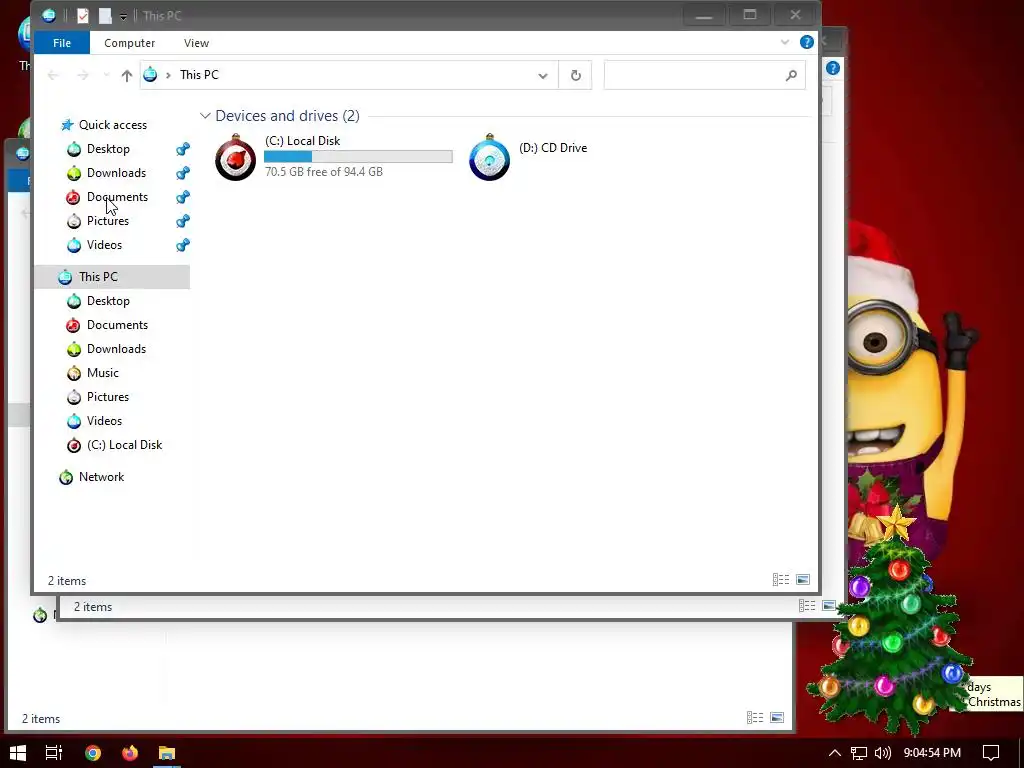Collapse the Devices and drives group
The width and height of the screenshot is (1024, 768).
[205, 116]
